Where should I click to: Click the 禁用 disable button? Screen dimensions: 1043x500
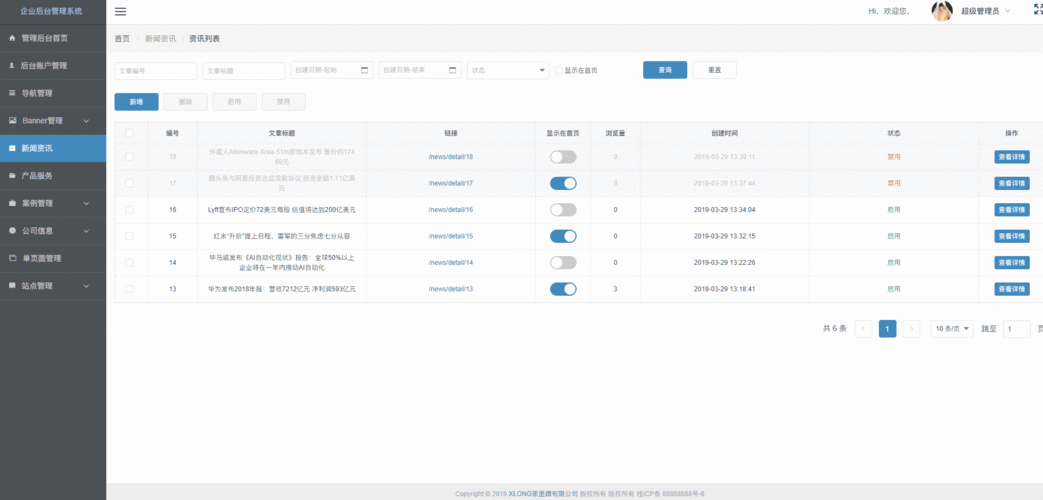tap(283, 102)
